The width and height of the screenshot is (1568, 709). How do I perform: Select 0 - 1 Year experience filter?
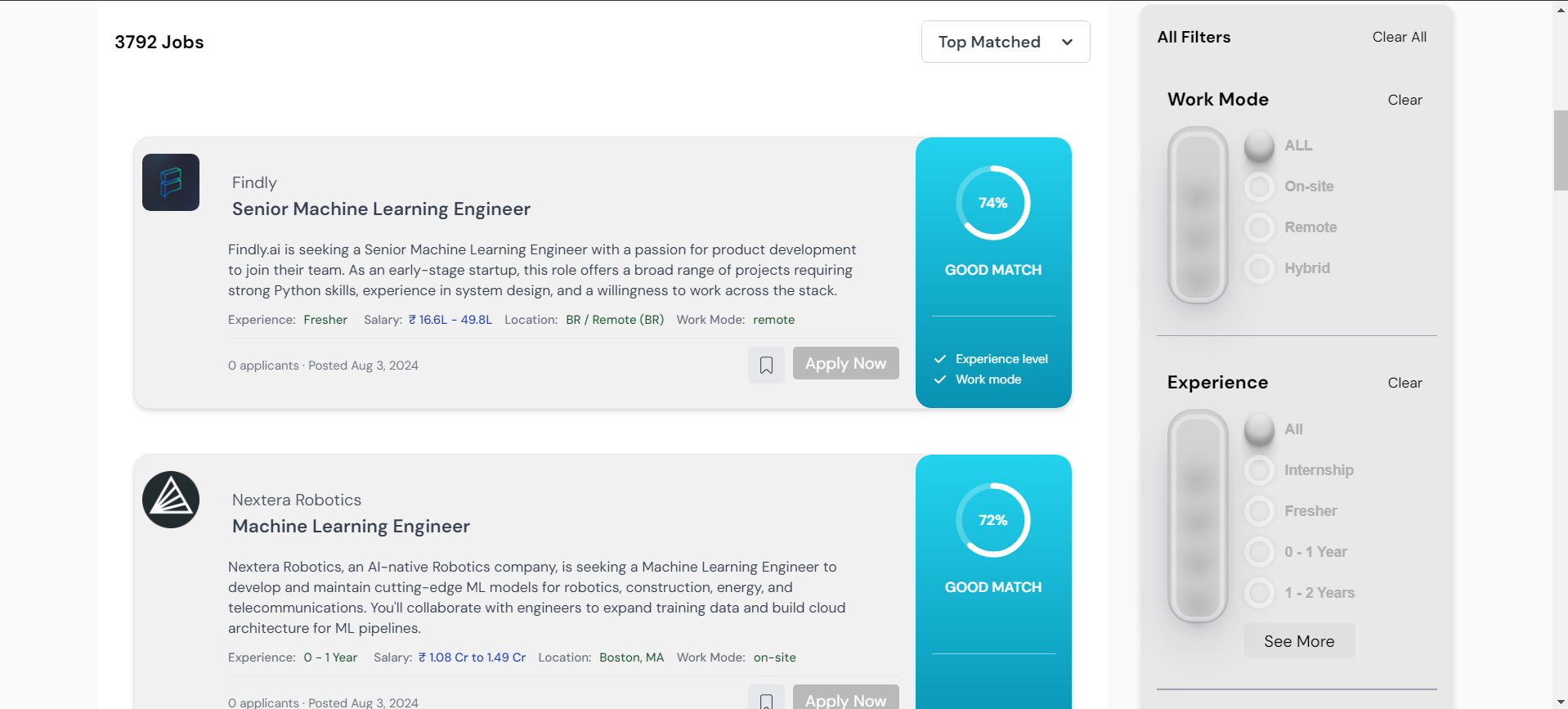1259,552
